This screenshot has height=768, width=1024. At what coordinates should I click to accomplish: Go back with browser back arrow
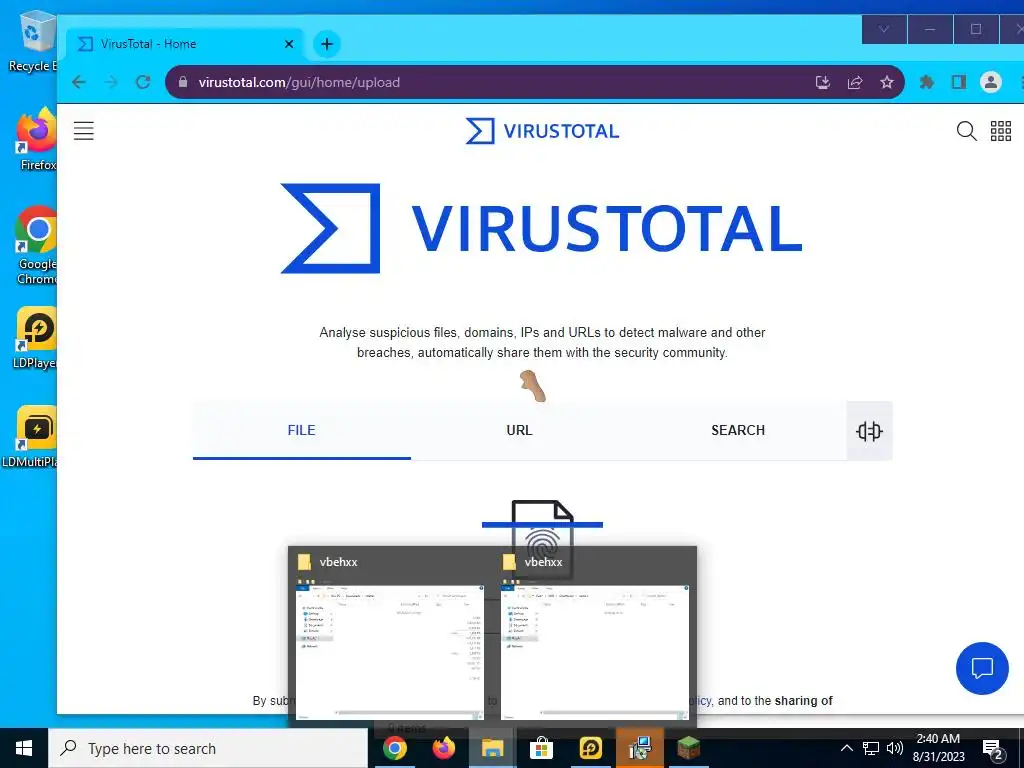coord(79,82)
